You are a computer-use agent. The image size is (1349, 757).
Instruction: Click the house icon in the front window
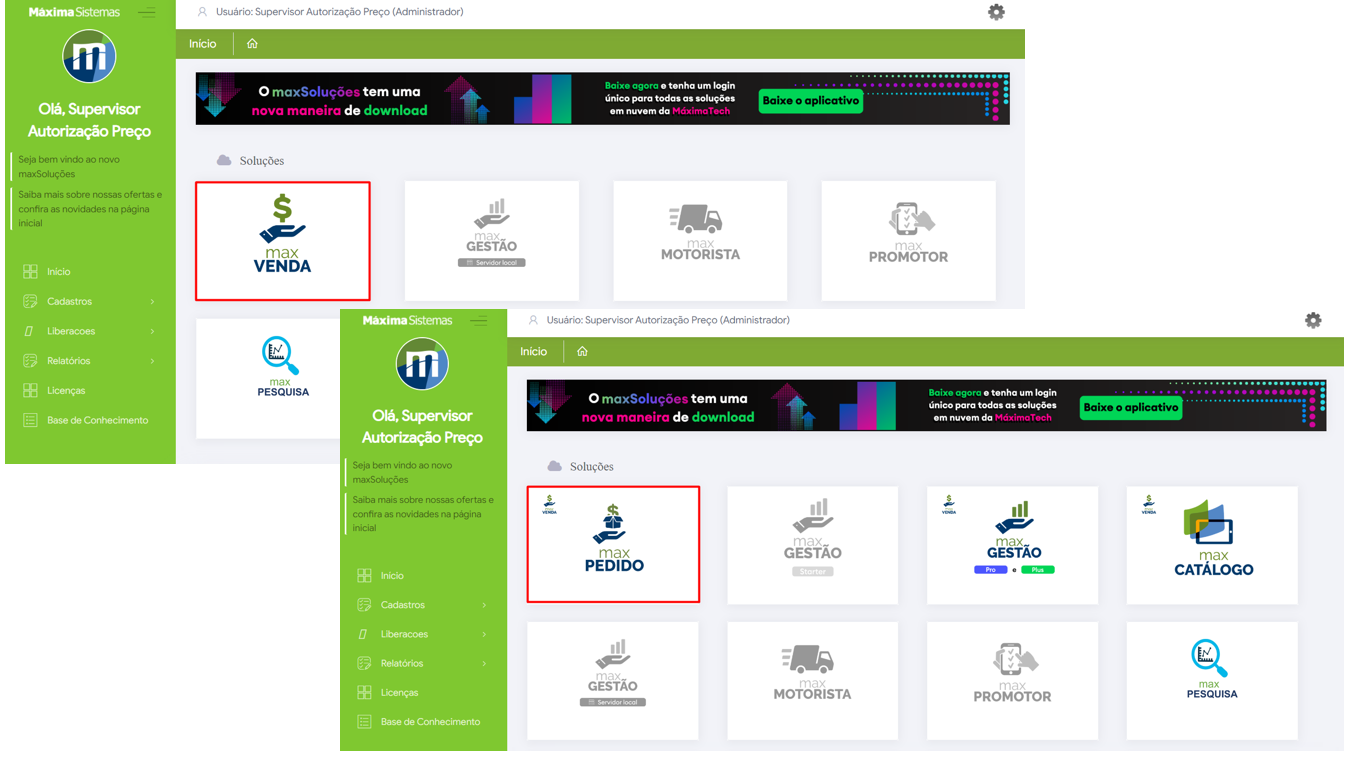[x=582, y=352]
